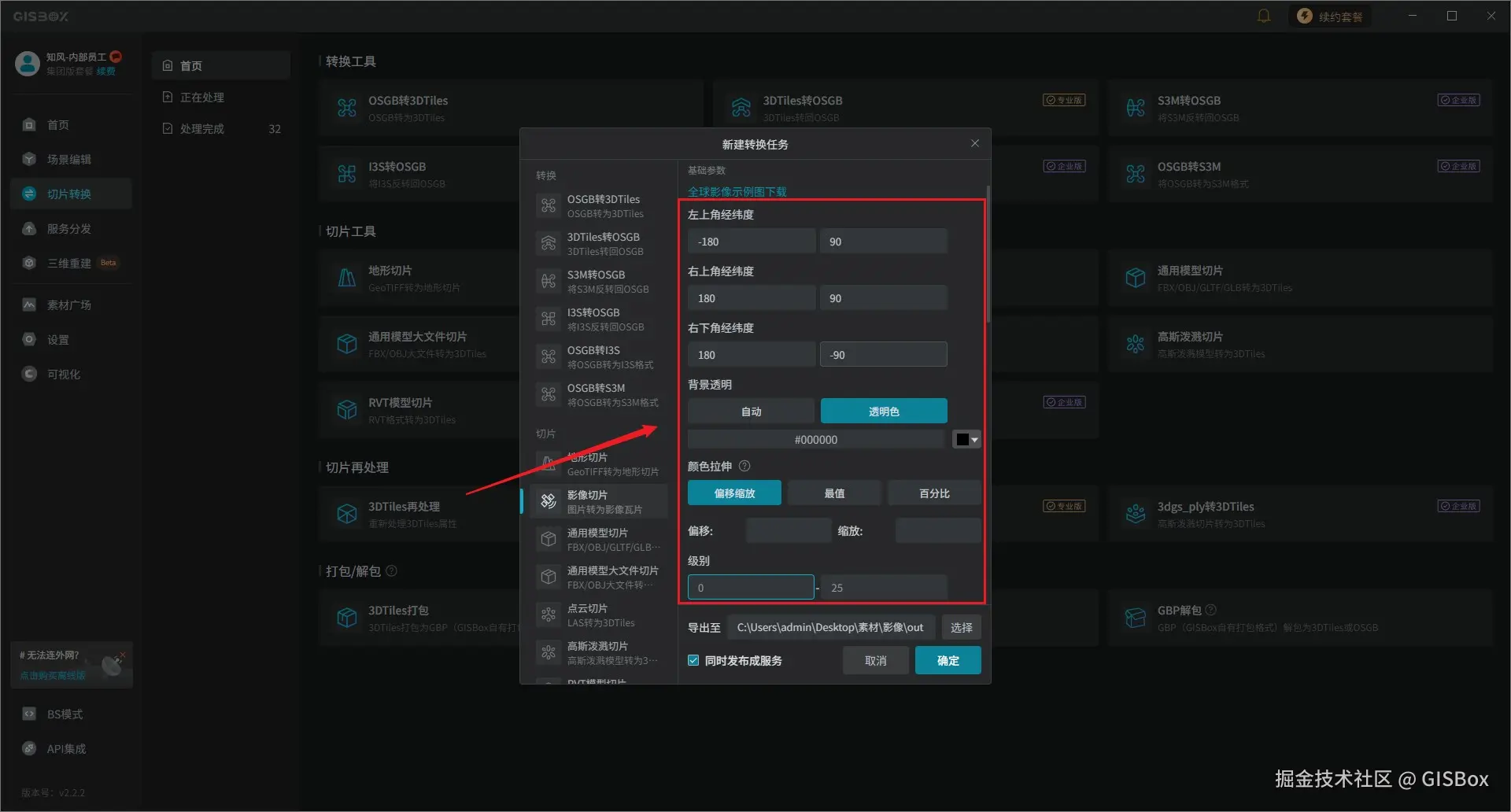Screen dimensions: 1511x812
Task: Click the notification bell icon
Action: (x=1264, y=16)
